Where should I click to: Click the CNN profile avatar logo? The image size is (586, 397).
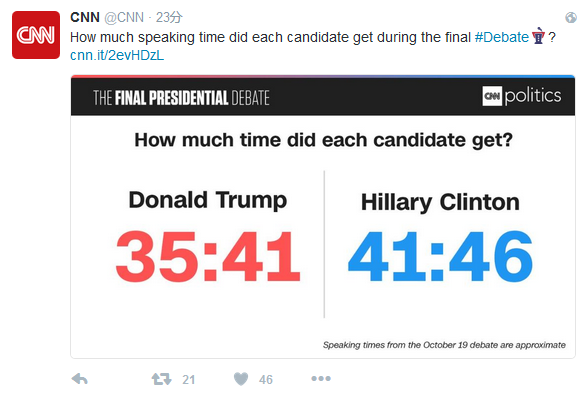coord(36,35)
